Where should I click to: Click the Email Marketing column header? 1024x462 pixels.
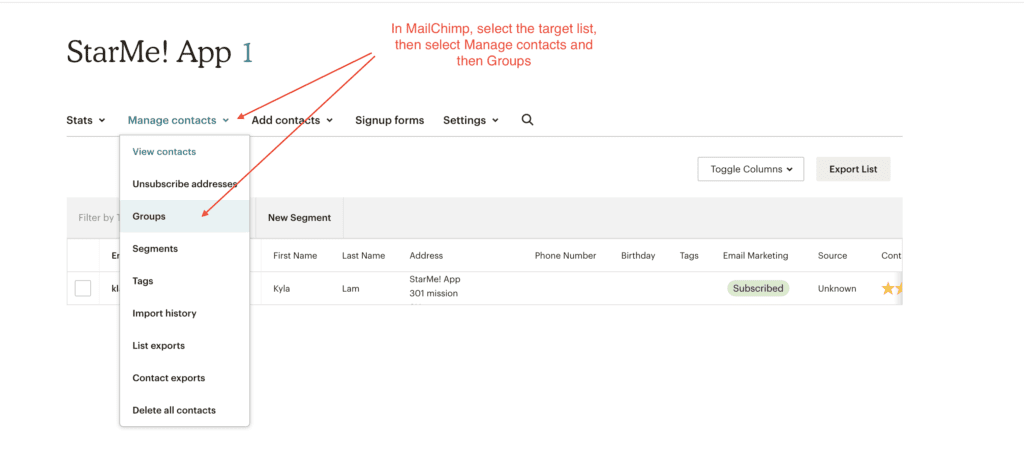coord(756,256)
